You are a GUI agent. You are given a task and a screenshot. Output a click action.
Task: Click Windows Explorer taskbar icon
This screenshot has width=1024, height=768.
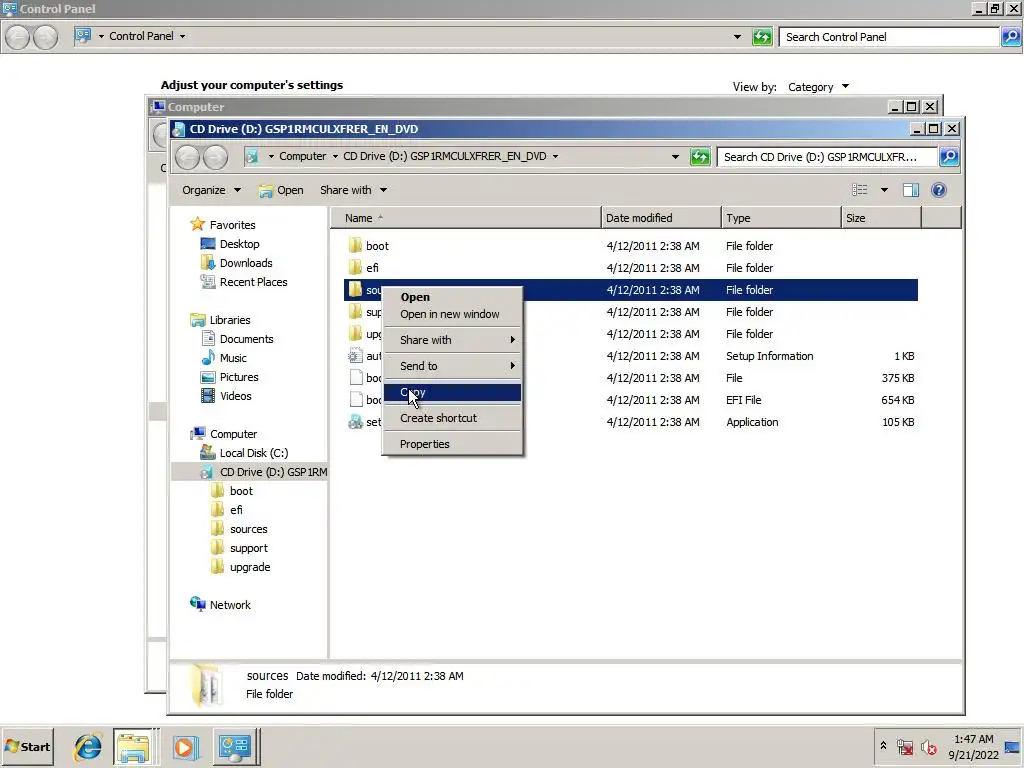click(x=134, y=746)
